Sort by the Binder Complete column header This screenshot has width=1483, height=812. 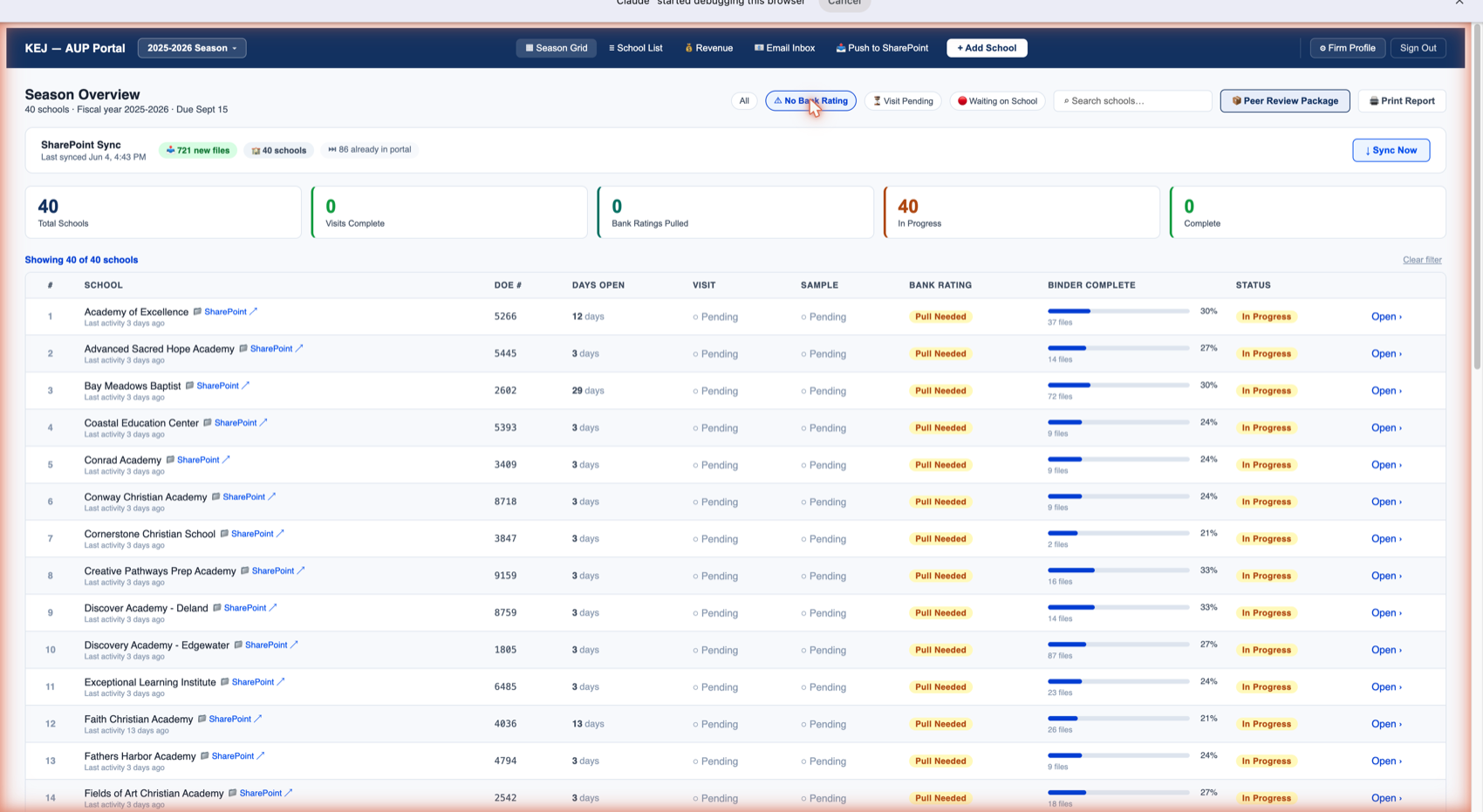point(1091,285)
